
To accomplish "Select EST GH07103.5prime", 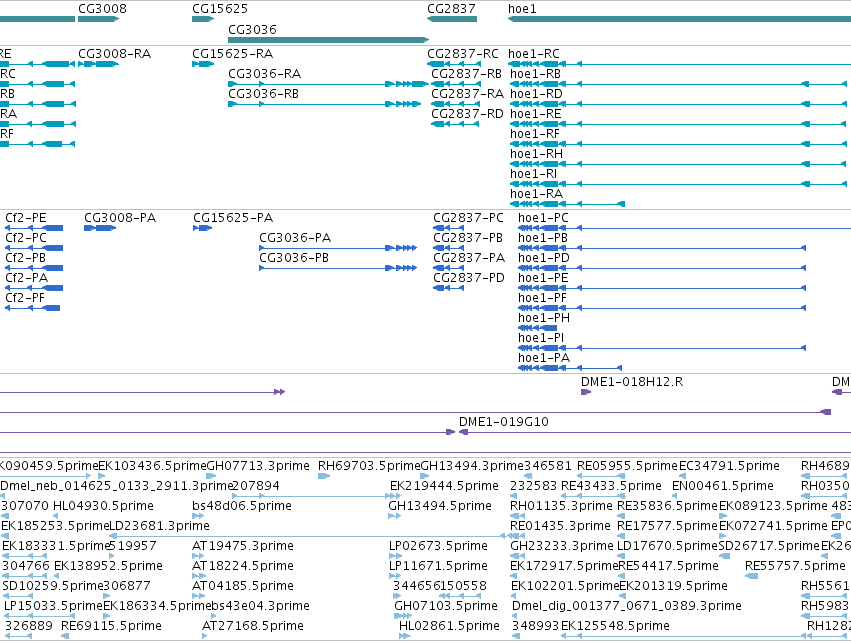I will pos(446,607).
